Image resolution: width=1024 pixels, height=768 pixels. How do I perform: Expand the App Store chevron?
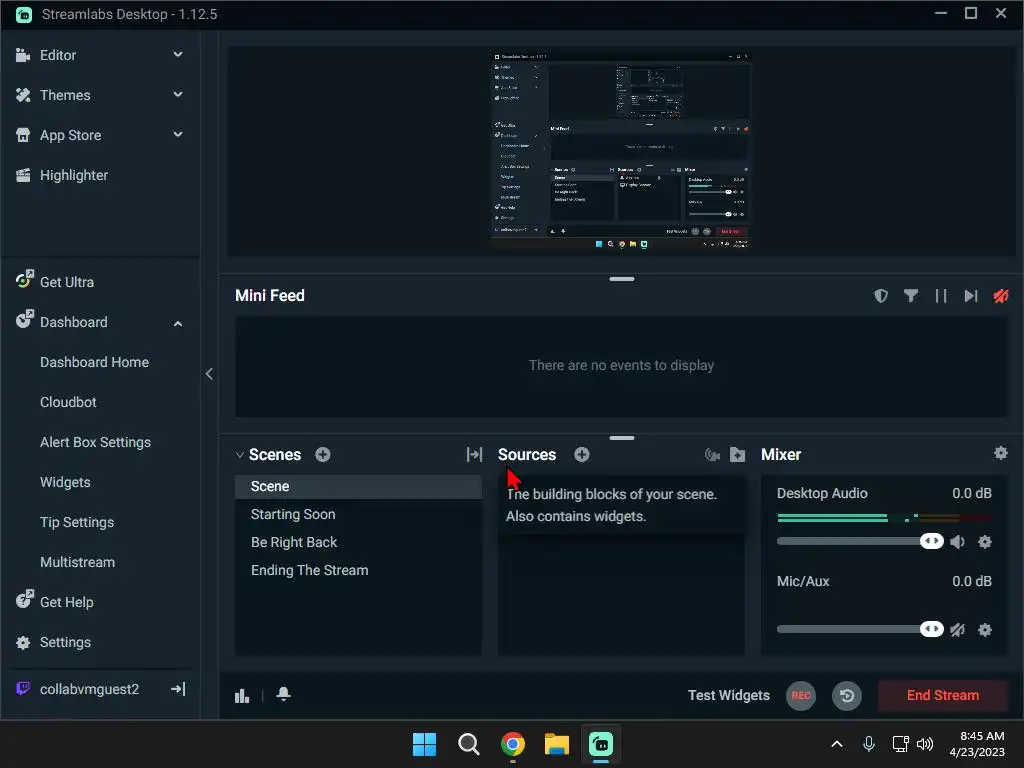point(178,135)
